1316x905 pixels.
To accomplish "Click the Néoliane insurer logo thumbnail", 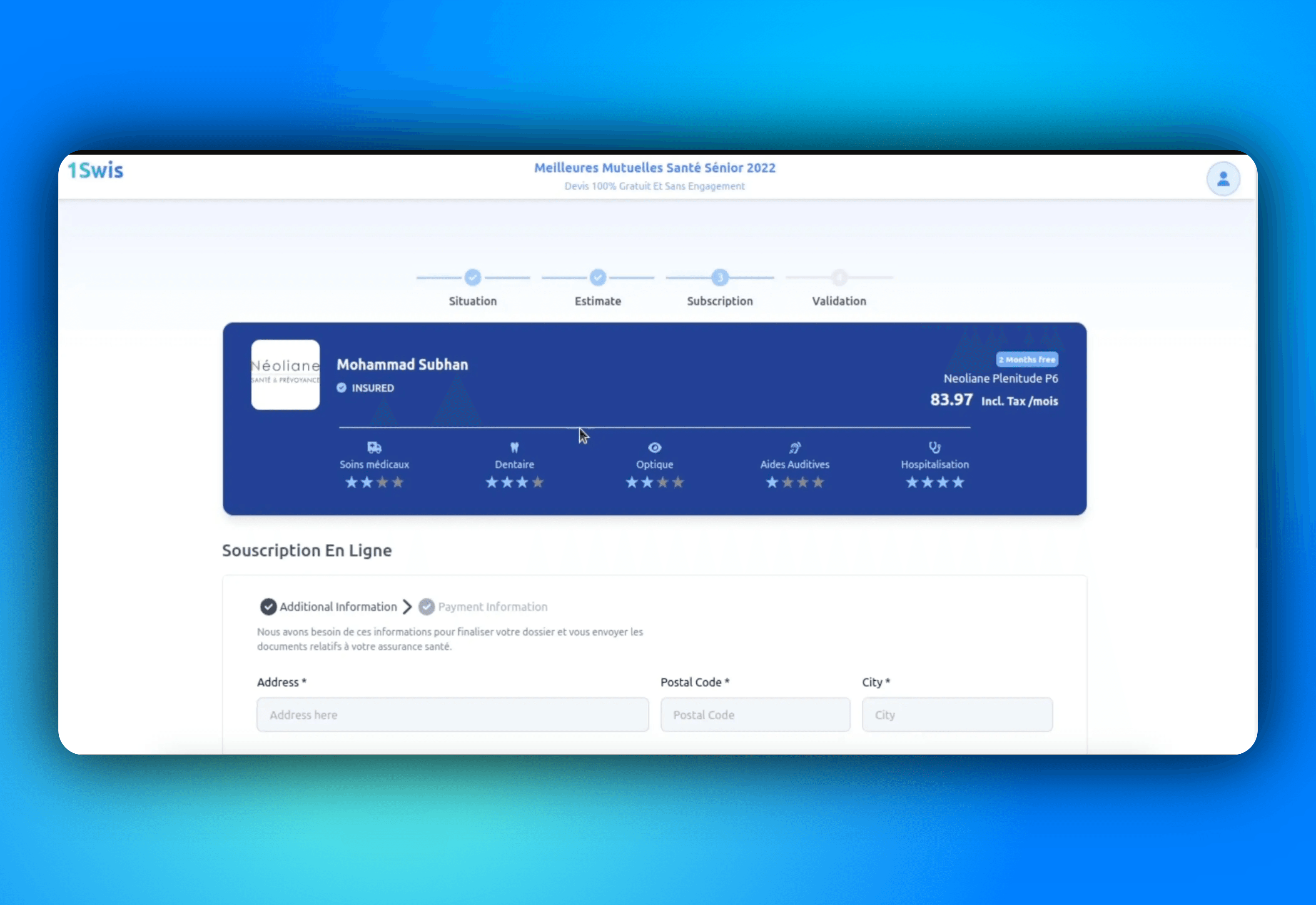I will pos(285,374).
